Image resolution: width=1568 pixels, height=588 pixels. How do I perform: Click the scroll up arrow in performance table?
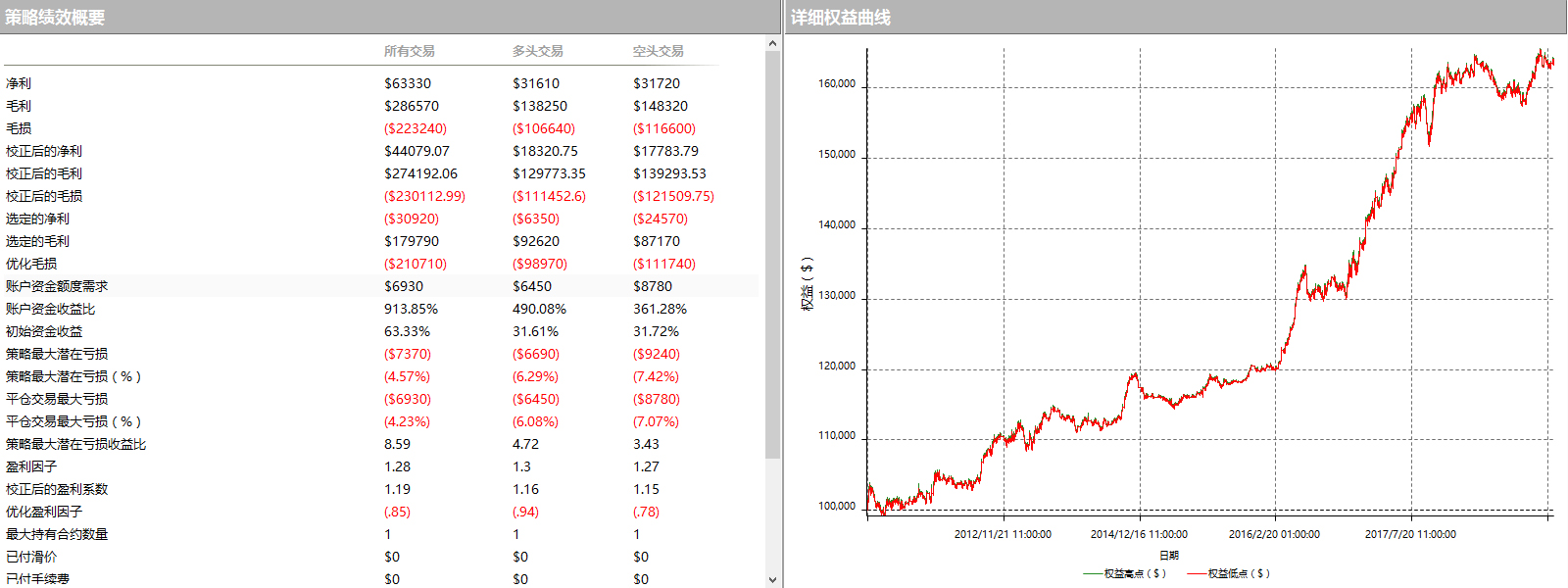point(772,44)
